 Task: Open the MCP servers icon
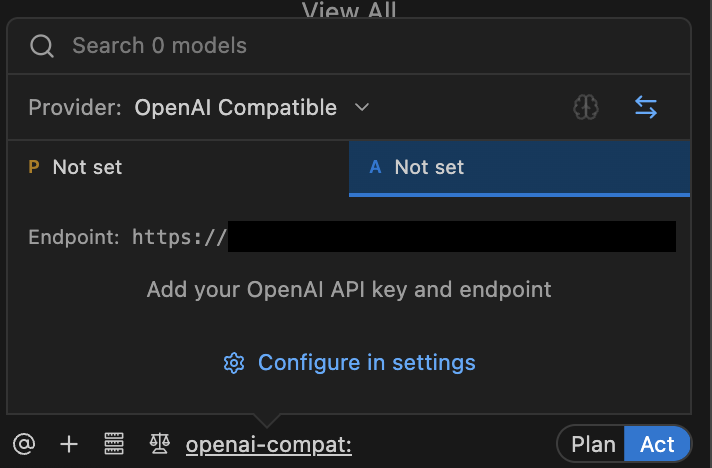point(114,444)
